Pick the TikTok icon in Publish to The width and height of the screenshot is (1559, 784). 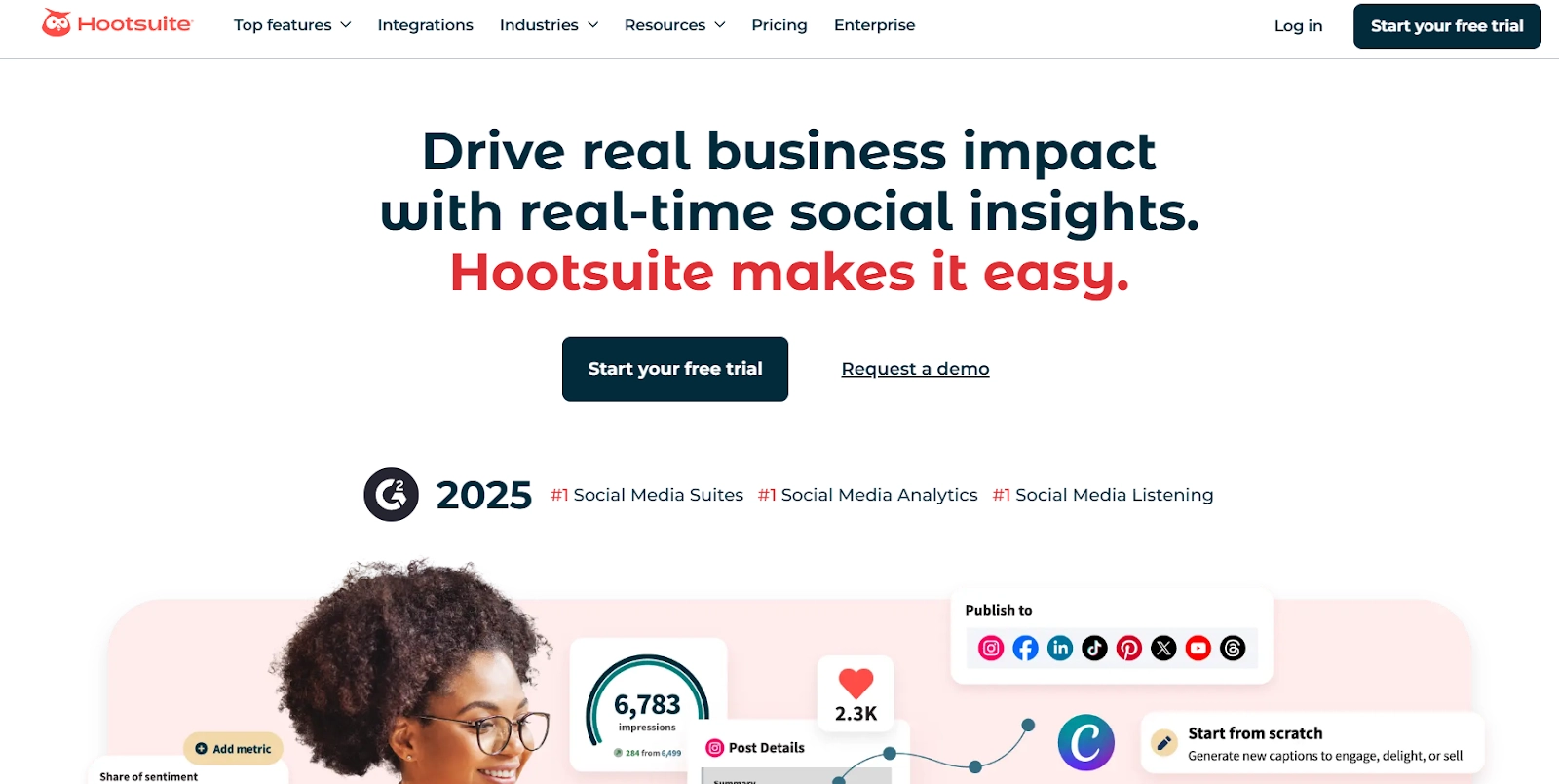1094,649
